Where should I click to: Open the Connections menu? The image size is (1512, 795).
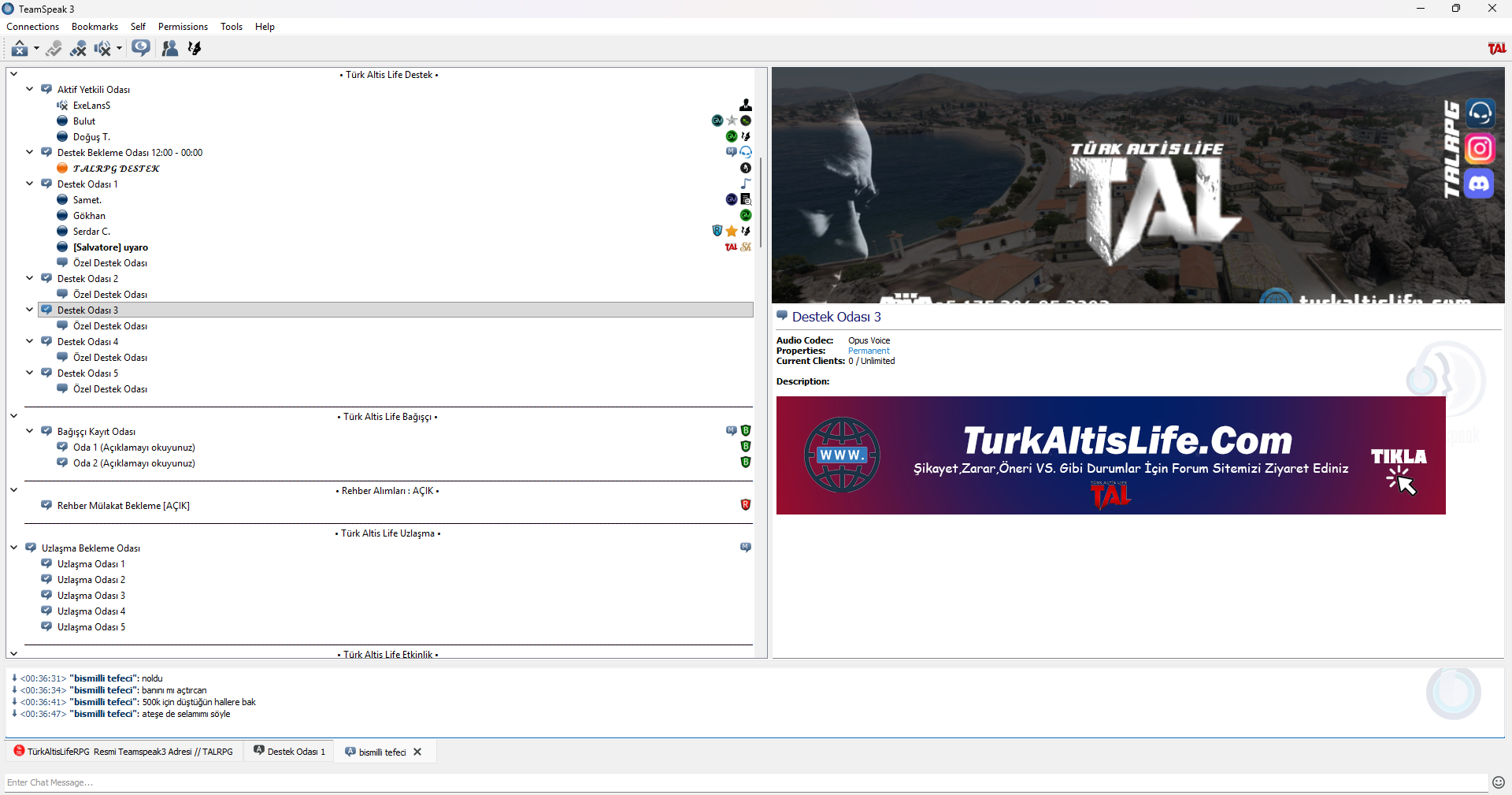click(33, 27)
